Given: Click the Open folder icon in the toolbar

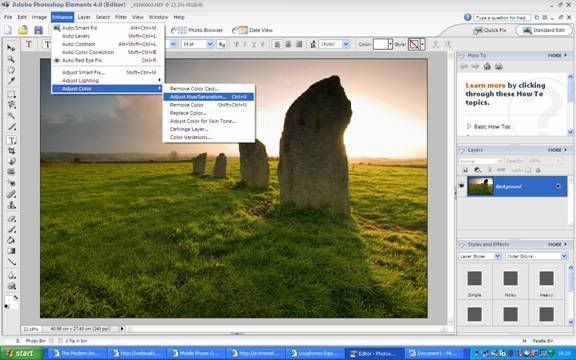Looking at the screenshot, I should pyautogui.click(x=23, y=30).
